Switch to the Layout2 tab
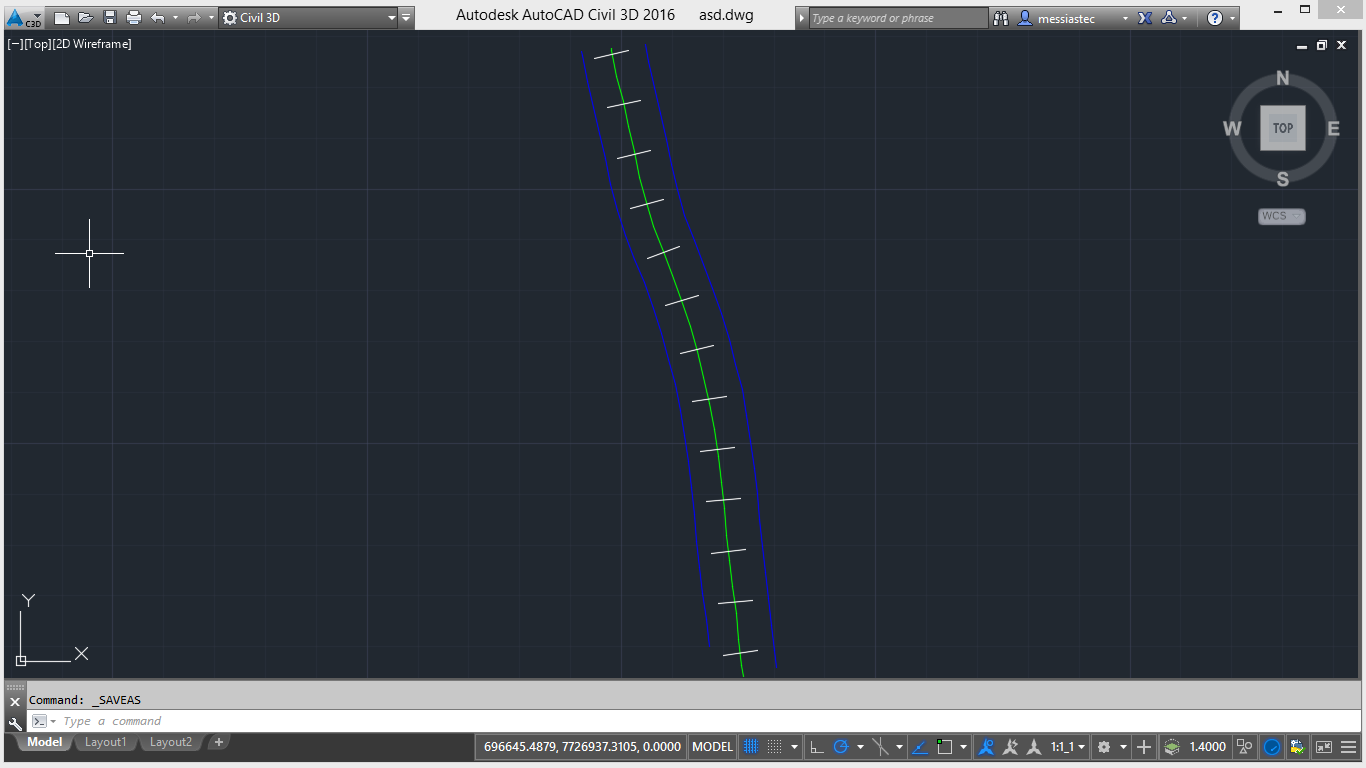This screenshot has width=1366, height=768. click(170, 742)
